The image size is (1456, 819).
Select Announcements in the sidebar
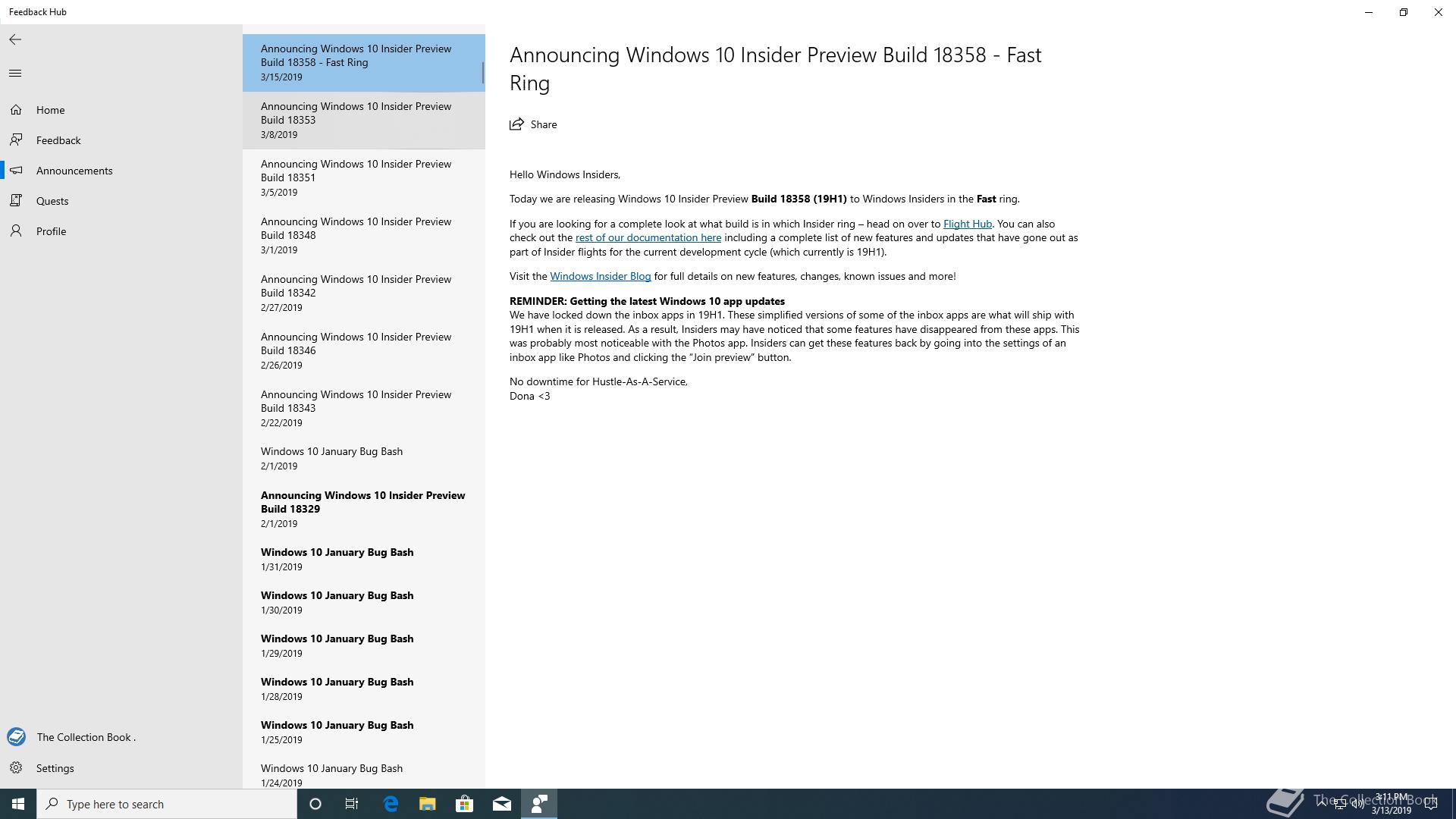click(x=121, y=171)
